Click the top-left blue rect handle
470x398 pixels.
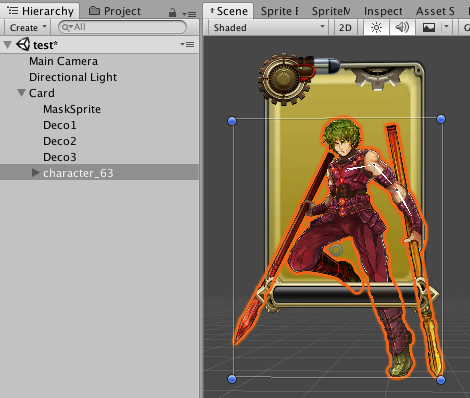(x=232, y=121)
